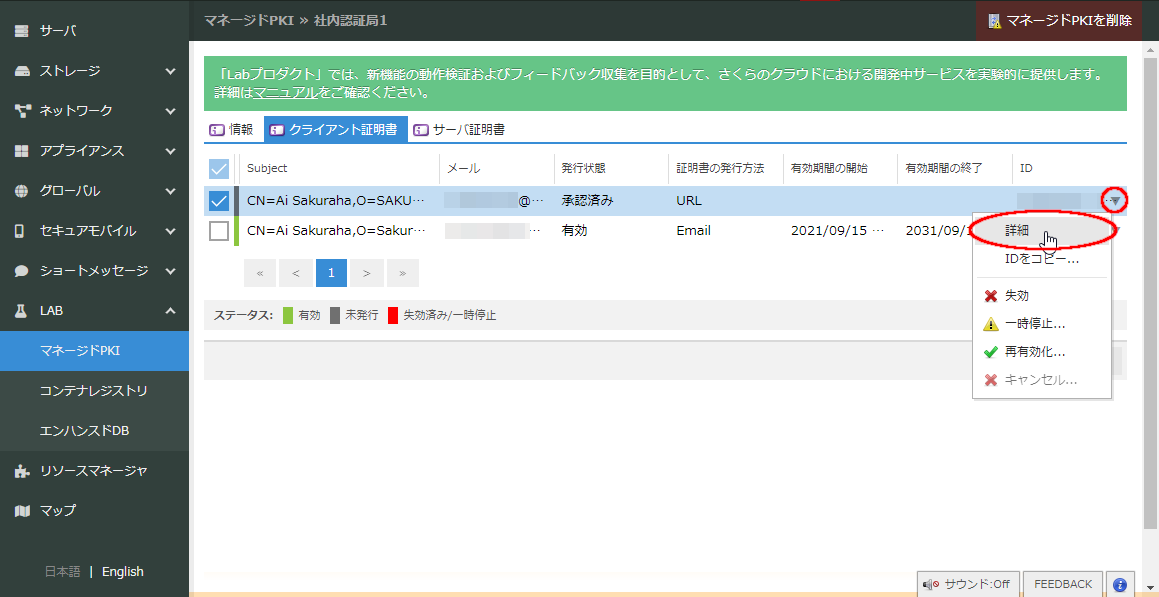This screenshot has height=597, width=1159.
Task: Open the circled ID dropdown arrow
Action: coord(1113,200)
